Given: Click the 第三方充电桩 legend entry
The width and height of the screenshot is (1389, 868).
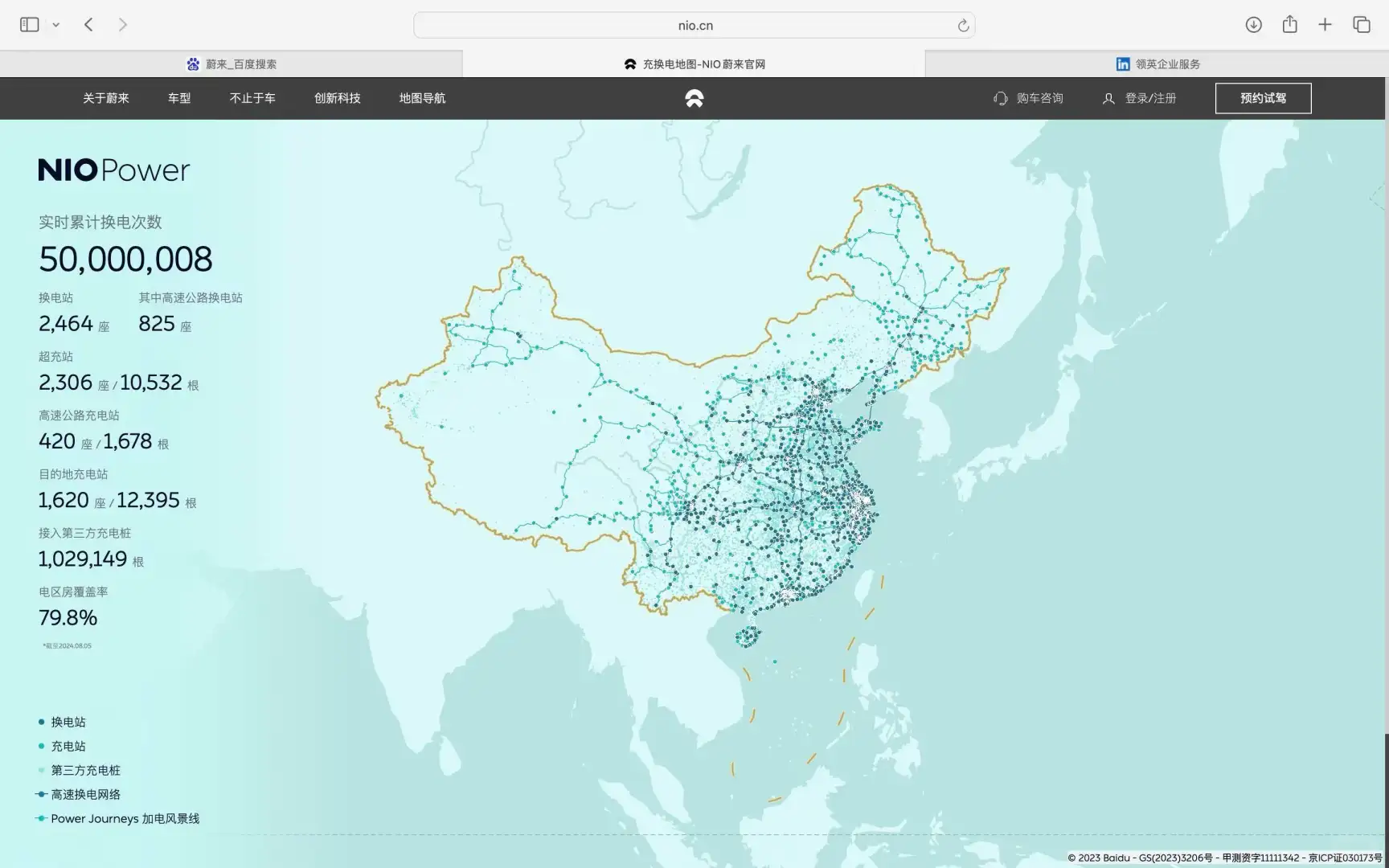Looking at the screenshot, I should tap(79, 770).
